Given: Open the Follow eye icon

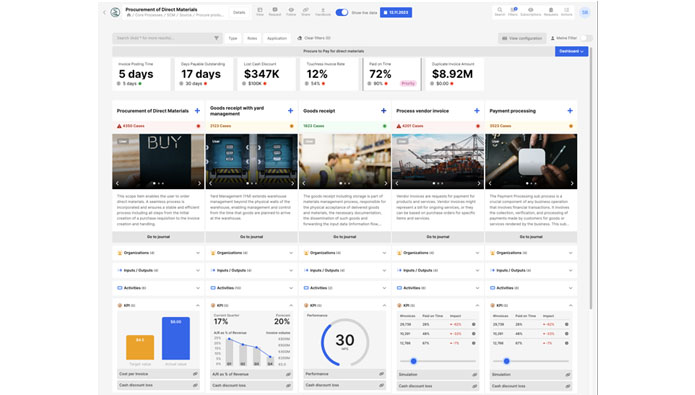Looking at the screenshot, I should 291,11.
